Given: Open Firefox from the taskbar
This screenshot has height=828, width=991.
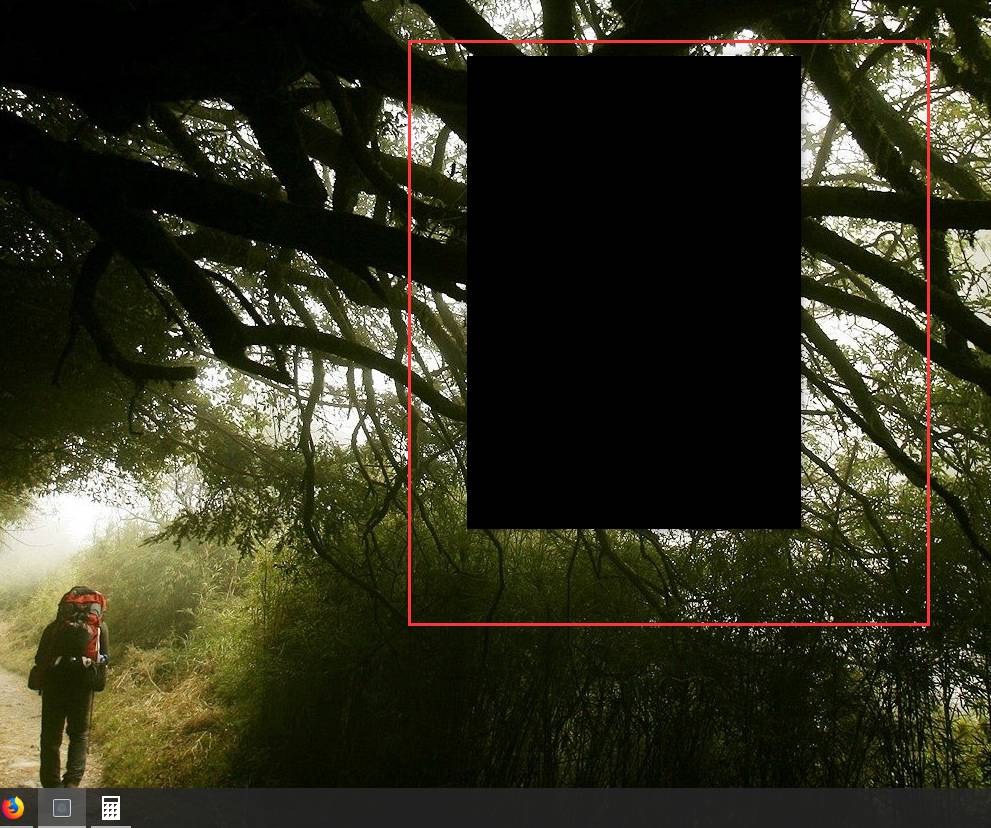Looking at the screenshot, I should pos(11,808).
